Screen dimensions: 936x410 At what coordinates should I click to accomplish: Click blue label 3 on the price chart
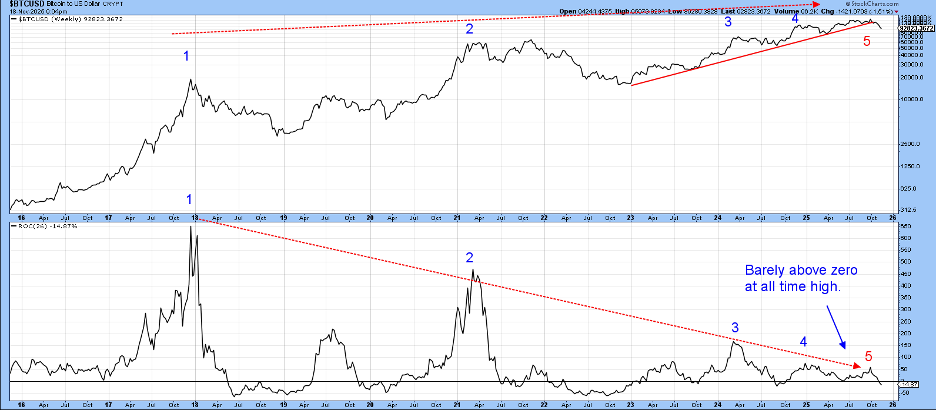(728, 22)
